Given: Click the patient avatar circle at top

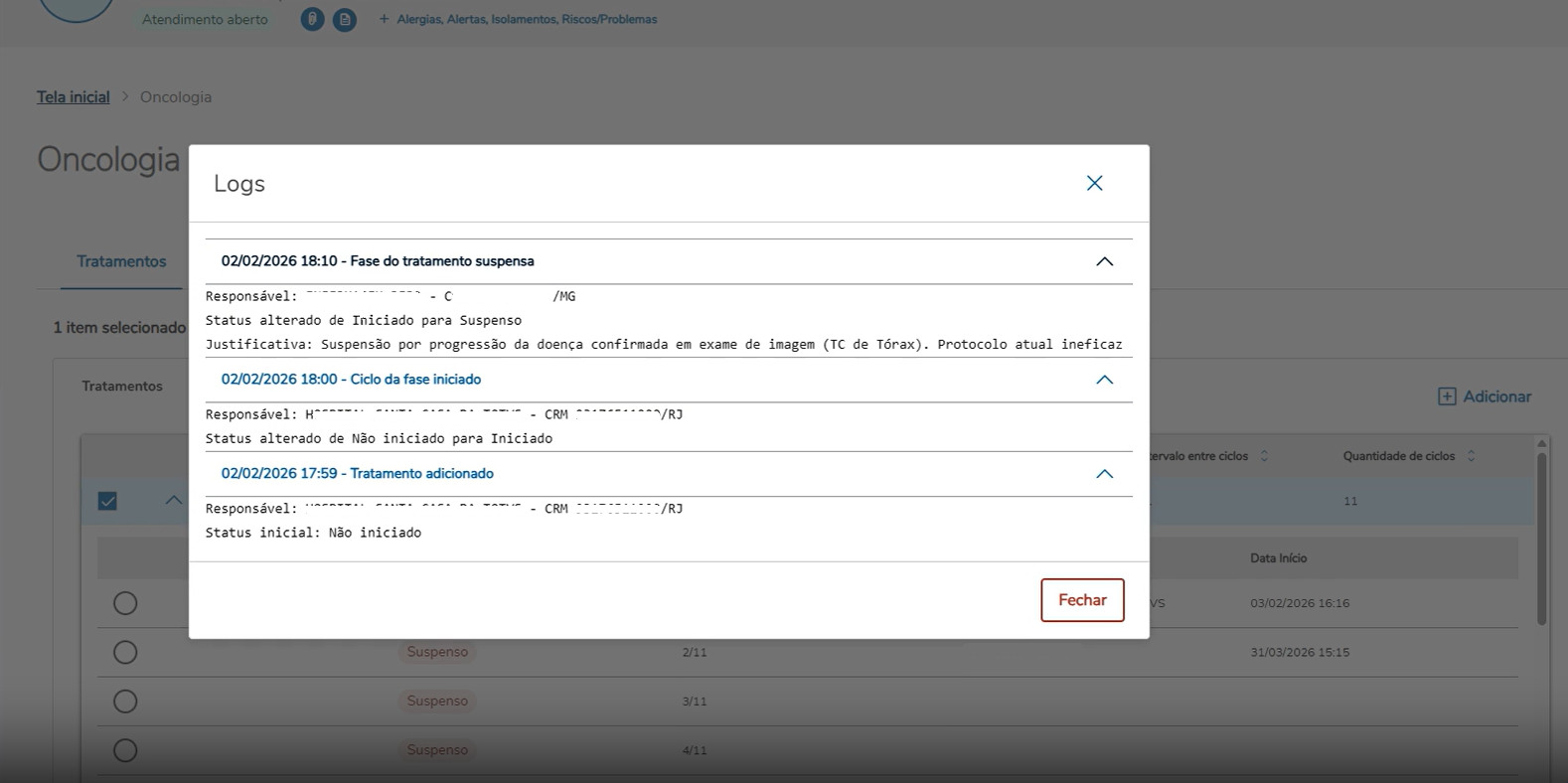Looking at the screenshot, I should click(76, 8).
